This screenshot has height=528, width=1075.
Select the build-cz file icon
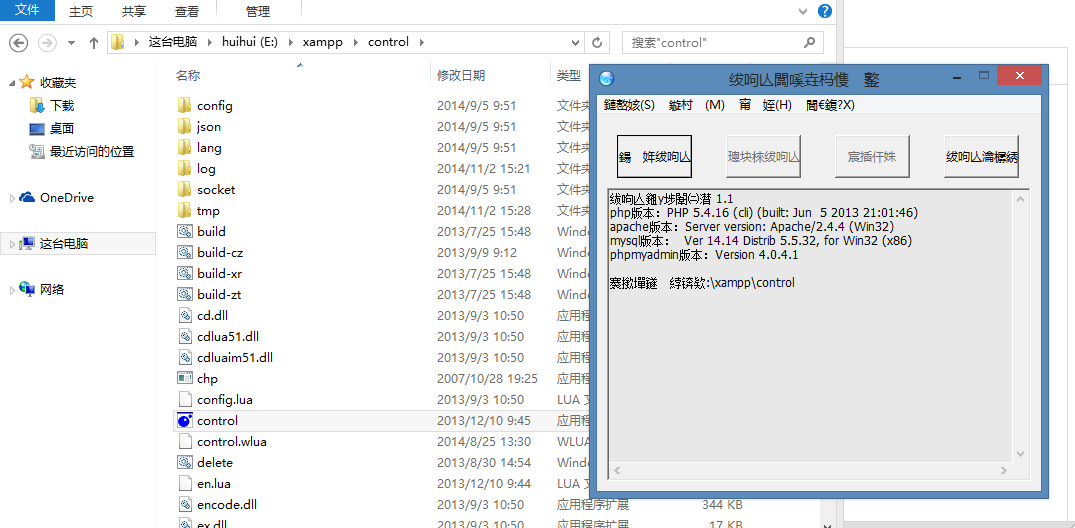(184, 252)
